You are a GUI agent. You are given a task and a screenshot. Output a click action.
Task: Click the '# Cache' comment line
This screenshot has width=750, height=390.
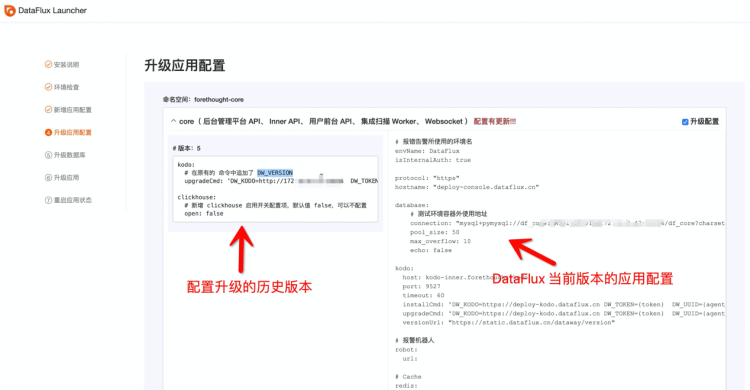(x=408, y=377)
